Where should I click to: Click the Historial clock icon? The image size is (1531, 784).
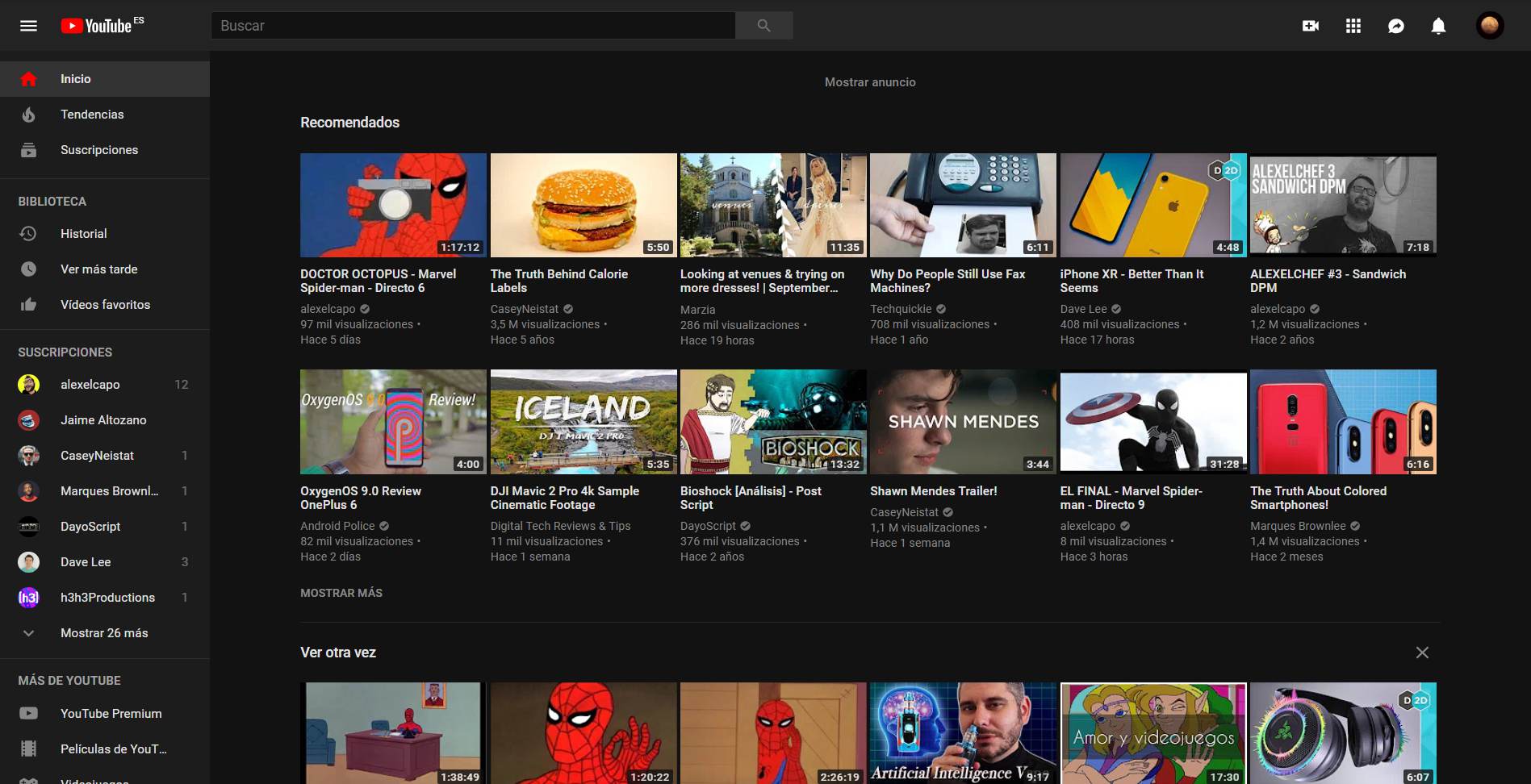point(28,234)
